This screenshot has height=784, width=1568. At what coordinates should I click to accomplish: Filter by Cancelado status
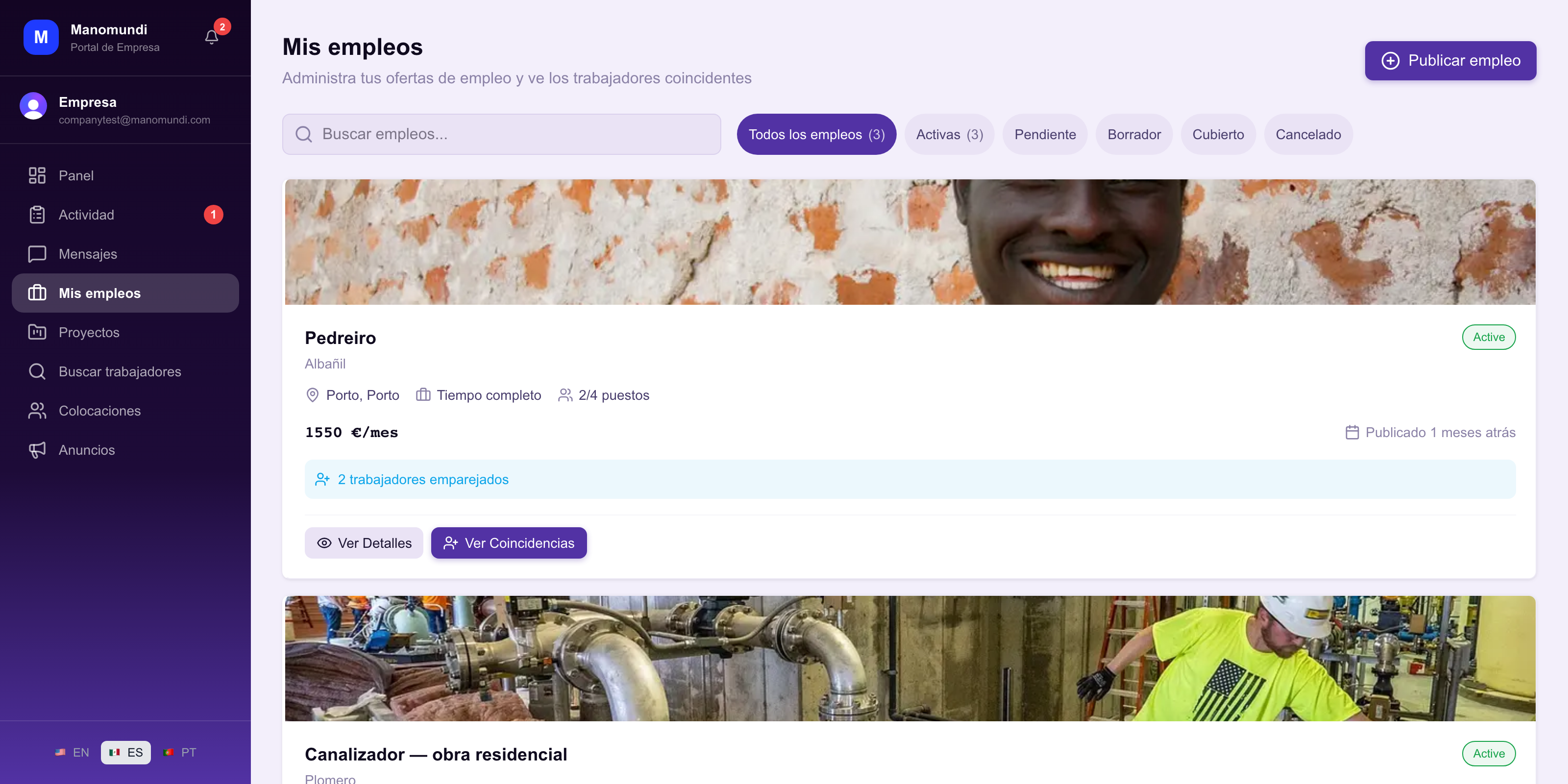(1308, 134)
